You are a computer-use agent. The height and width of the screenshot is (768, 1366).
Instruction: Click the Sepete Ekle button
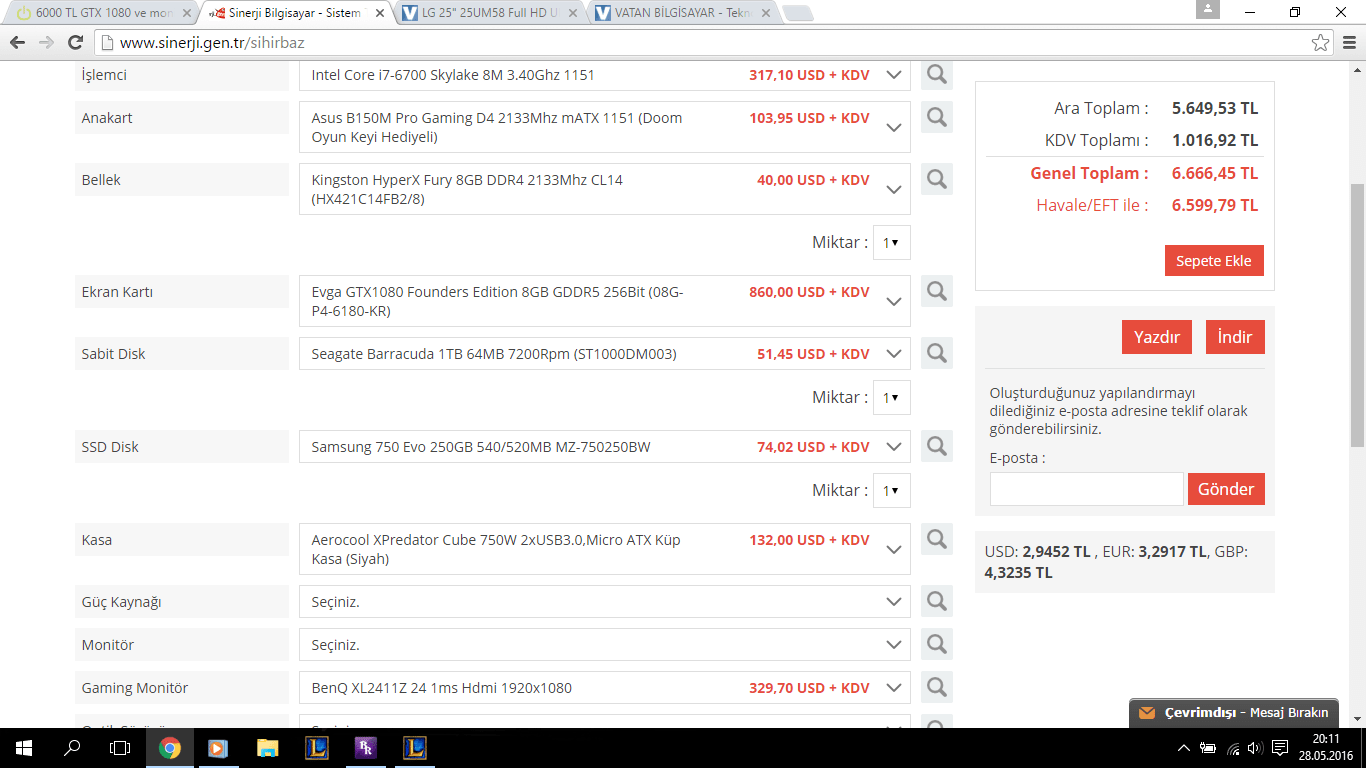click(x=1214, y=261)
